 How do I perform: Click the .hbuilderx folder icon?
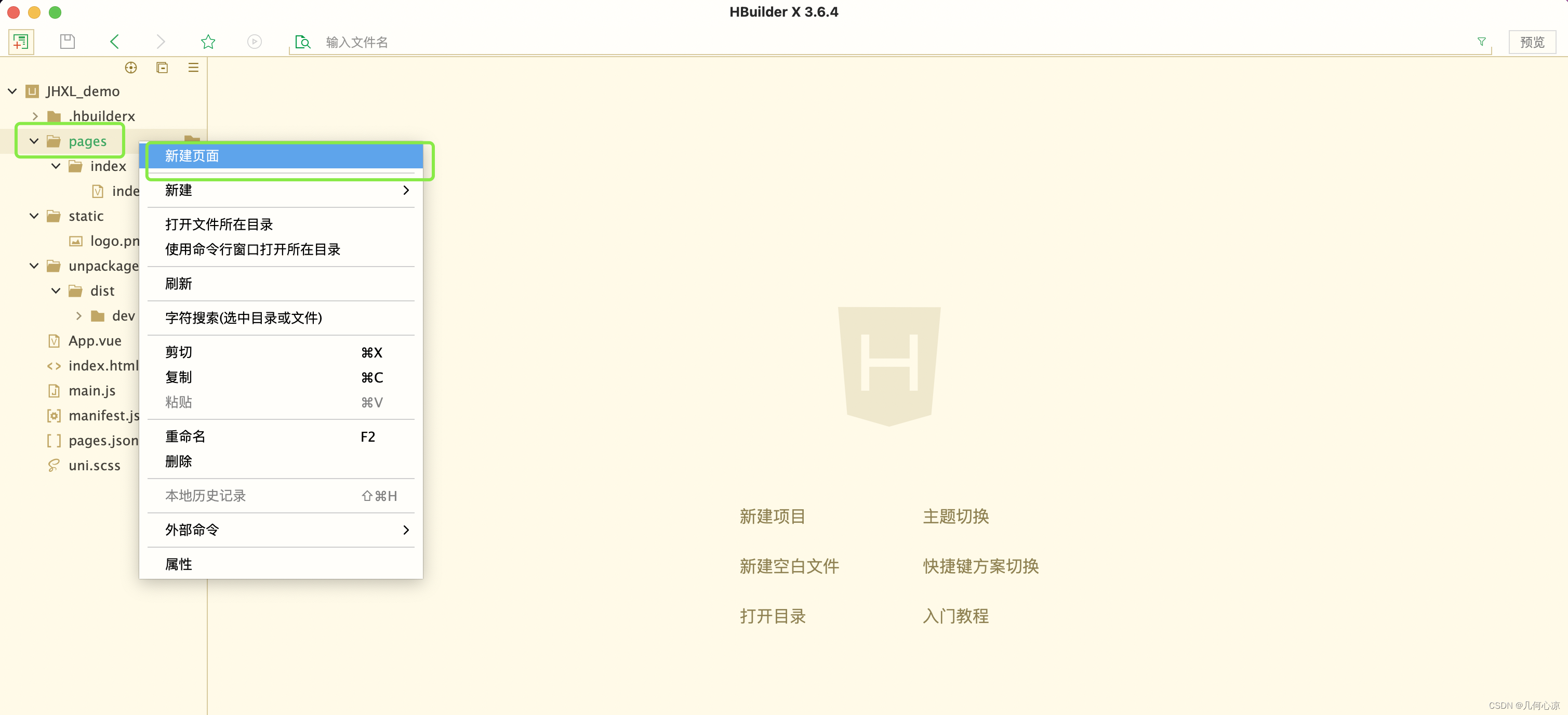coord(54,116)
